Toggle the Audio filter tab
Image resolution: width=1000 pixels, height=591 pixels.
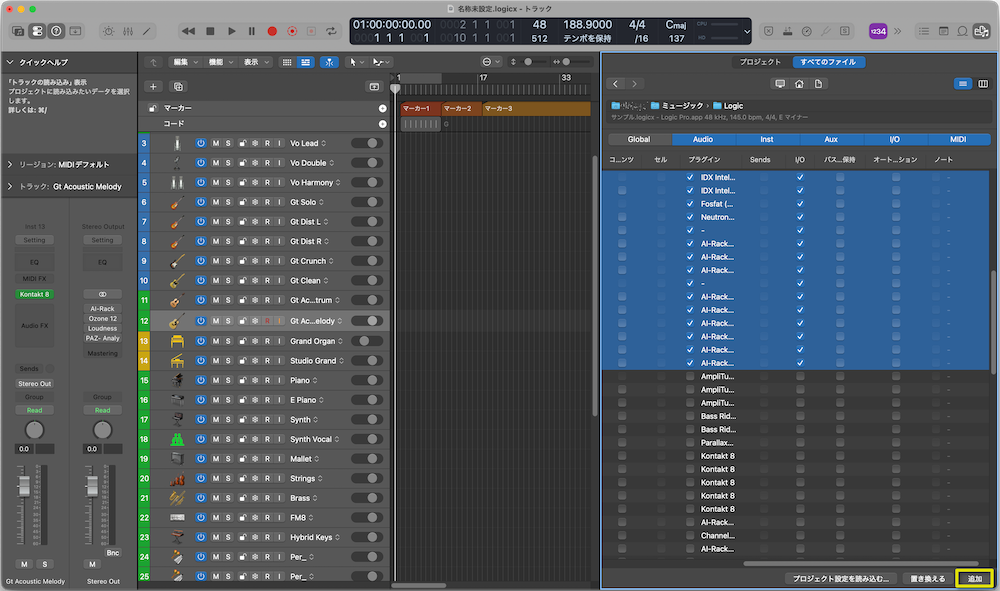(x=703, y=139)
